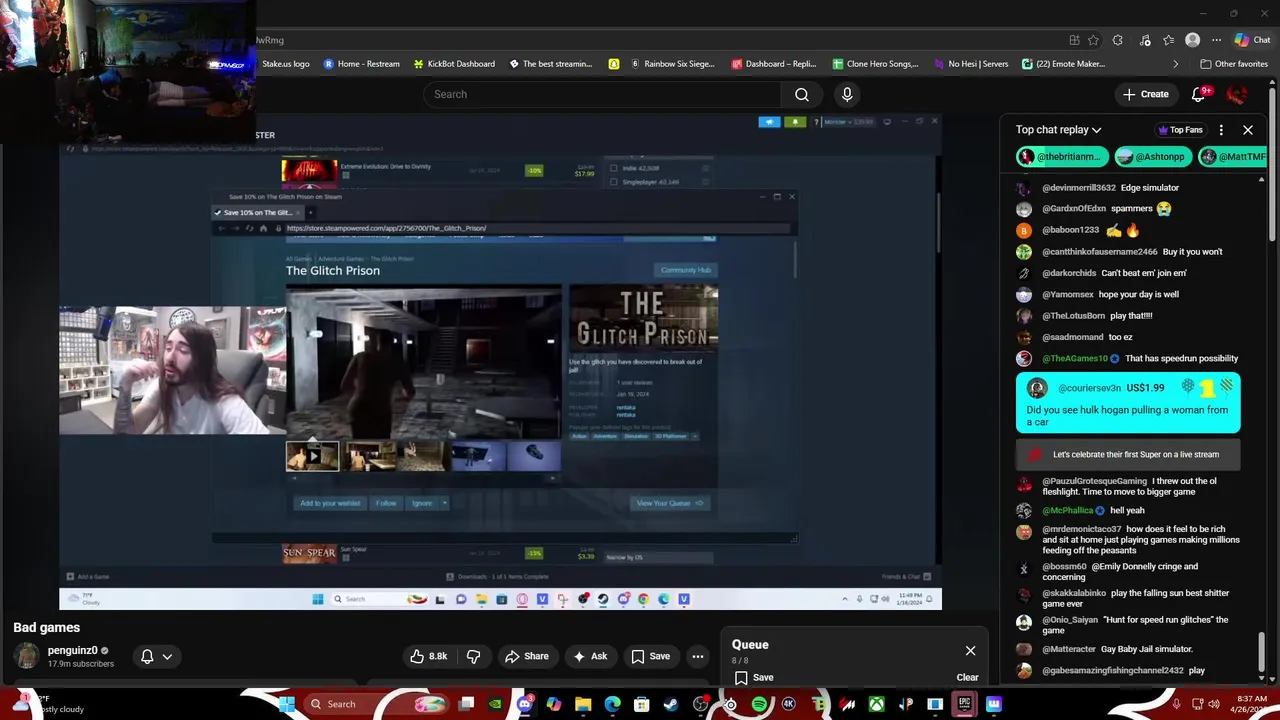Show more favorites bar overflow chevron

click(1175, 64)
